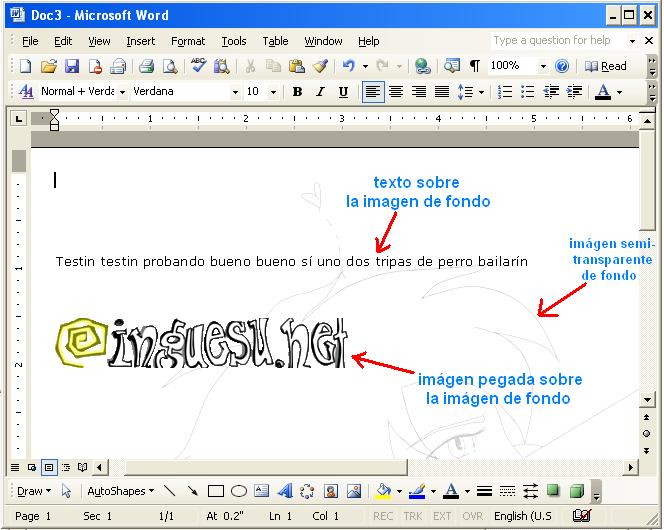Expand the font name Verdana dropdown
Screen dimensions: 664x530
[x=235, y=92]
